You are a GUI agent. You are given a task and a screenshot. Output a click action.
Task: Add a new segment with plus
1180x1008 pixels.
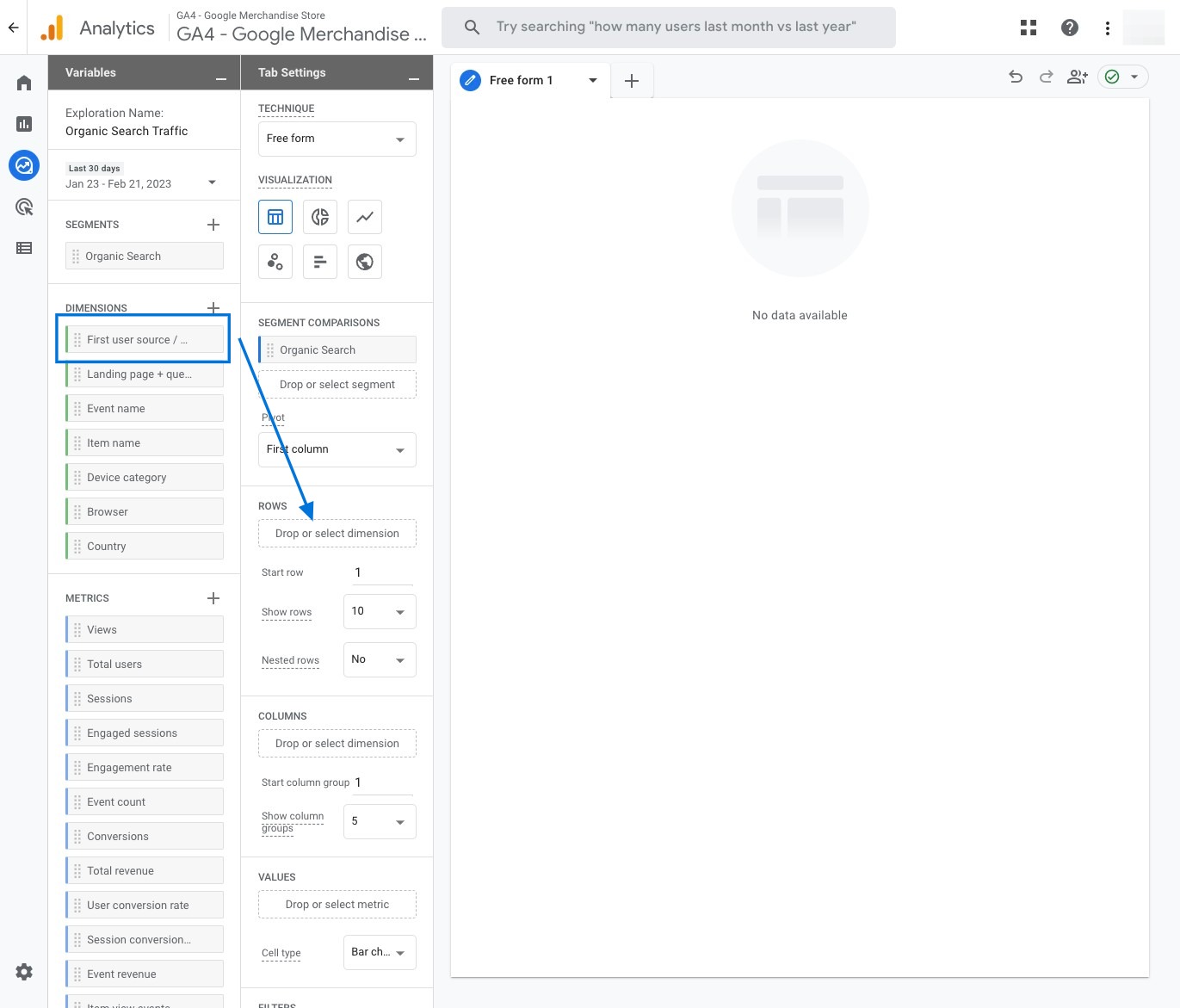click(x=213, y=225)
